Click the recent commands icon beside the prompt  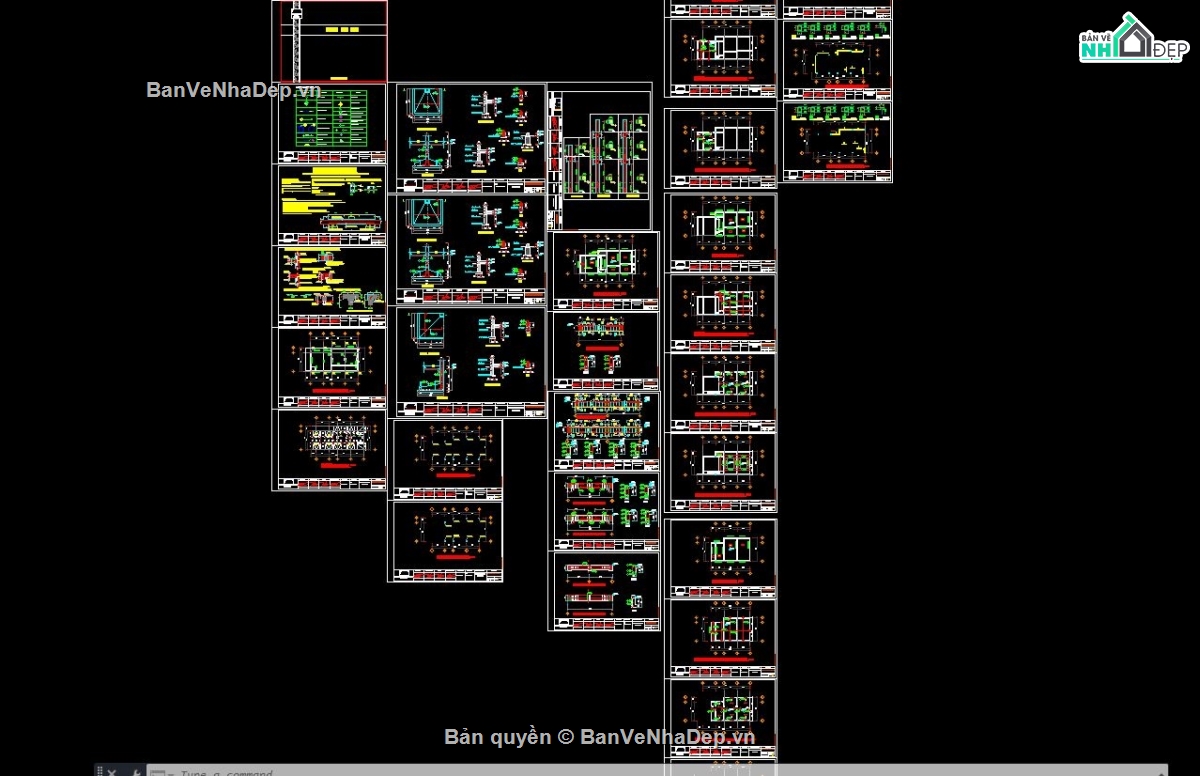click(x=157, y=771)
